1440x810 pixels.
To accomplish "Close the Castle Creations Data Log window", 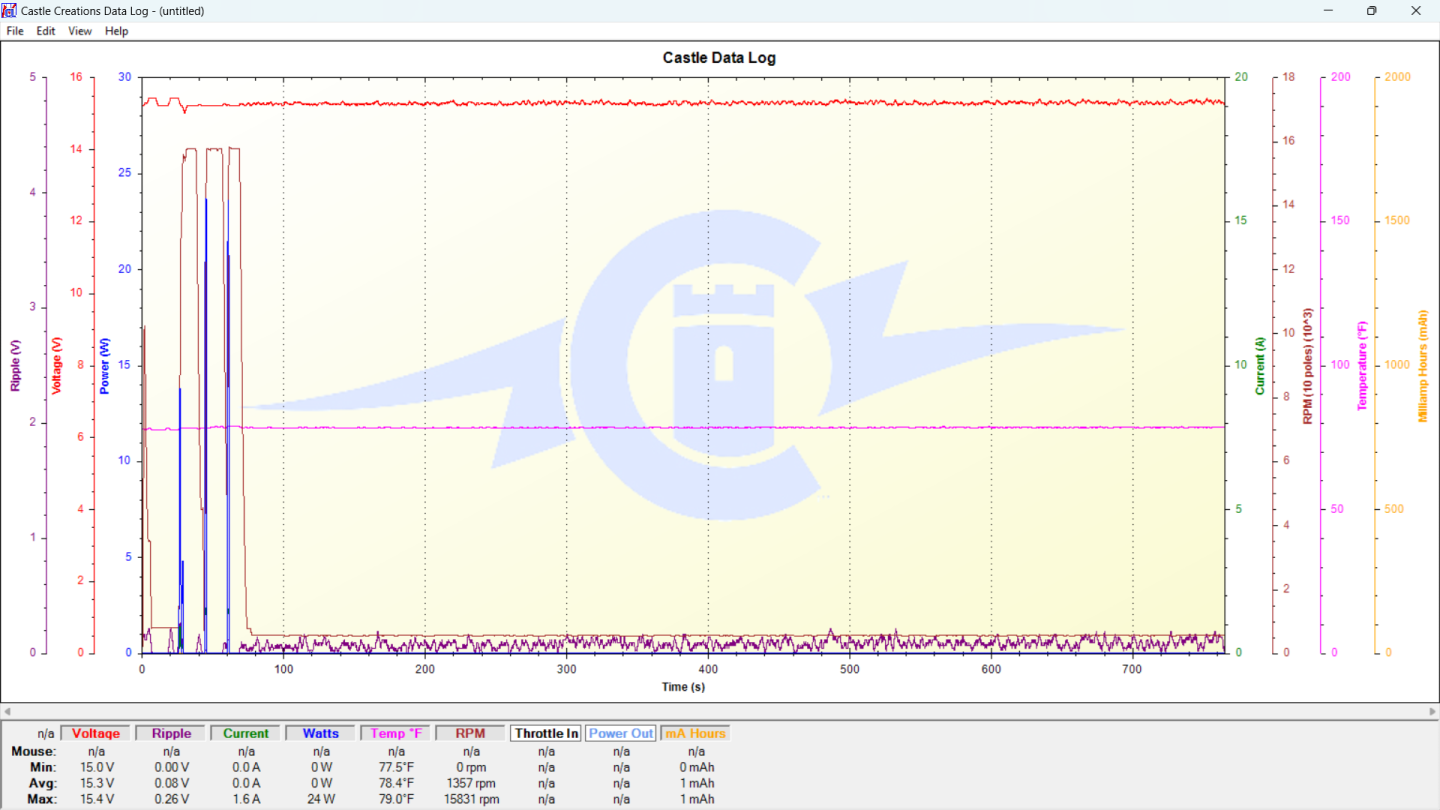I will tap(1417, 11).
